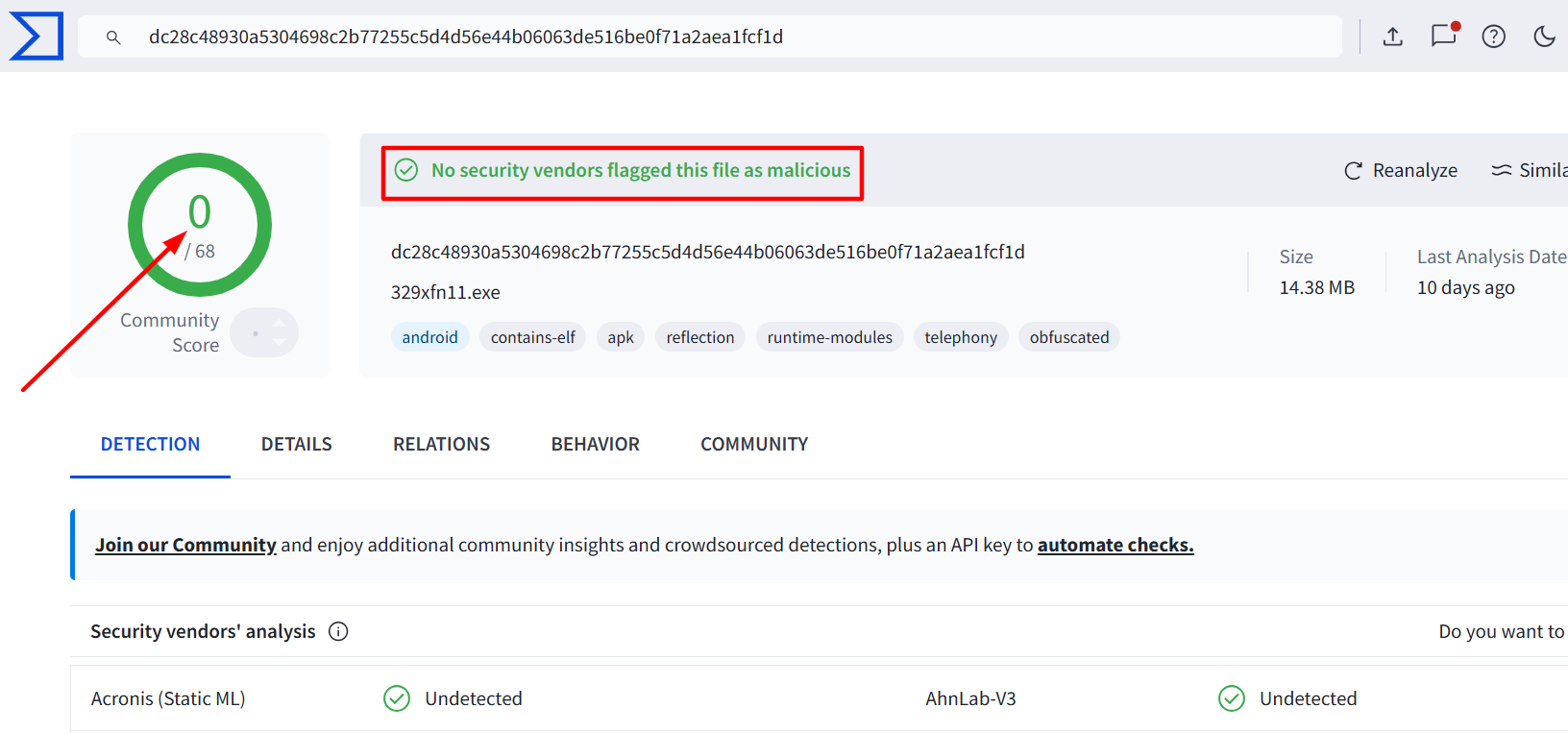Open the help question mark icon
The image size is (1568, 733).
pos(1494,37)
